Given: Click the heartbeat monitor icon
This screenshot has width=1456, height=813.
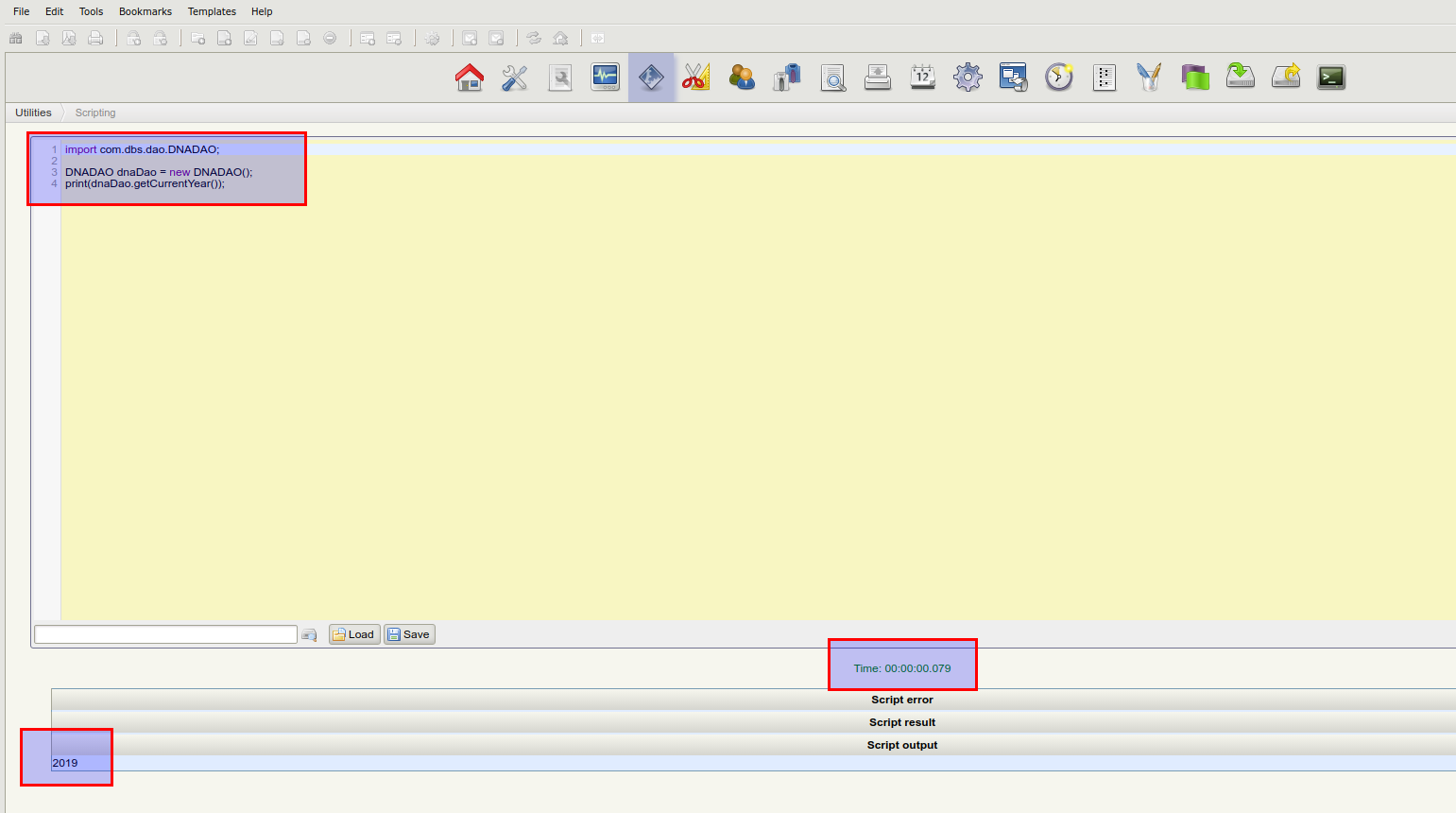Looking at the screenshot, I should (605, 78).
